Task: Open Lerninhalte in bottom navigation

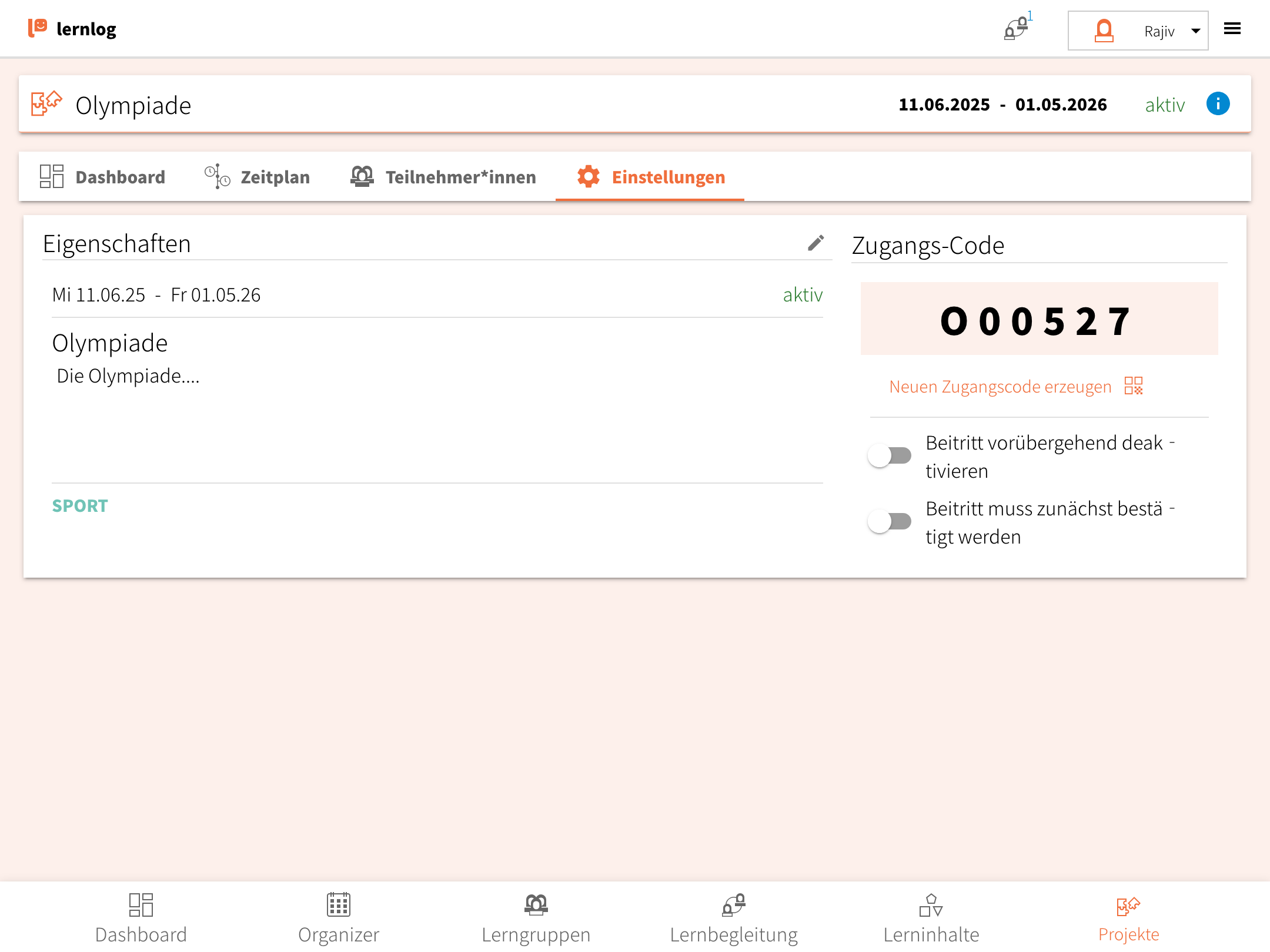Action: pyautogui.click(x=931, y=918)
